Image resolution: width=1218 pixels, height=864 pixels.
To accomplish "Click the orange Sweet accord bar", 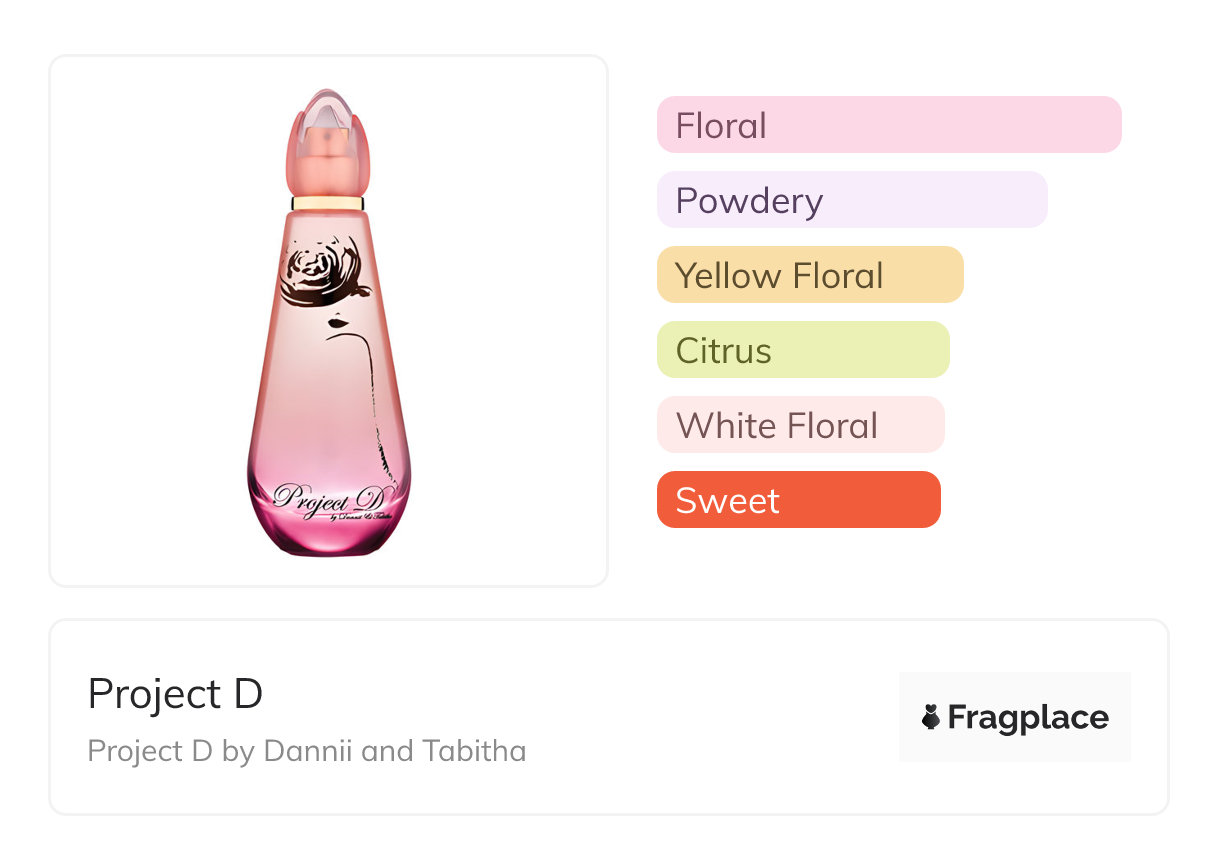I will 798,500.
